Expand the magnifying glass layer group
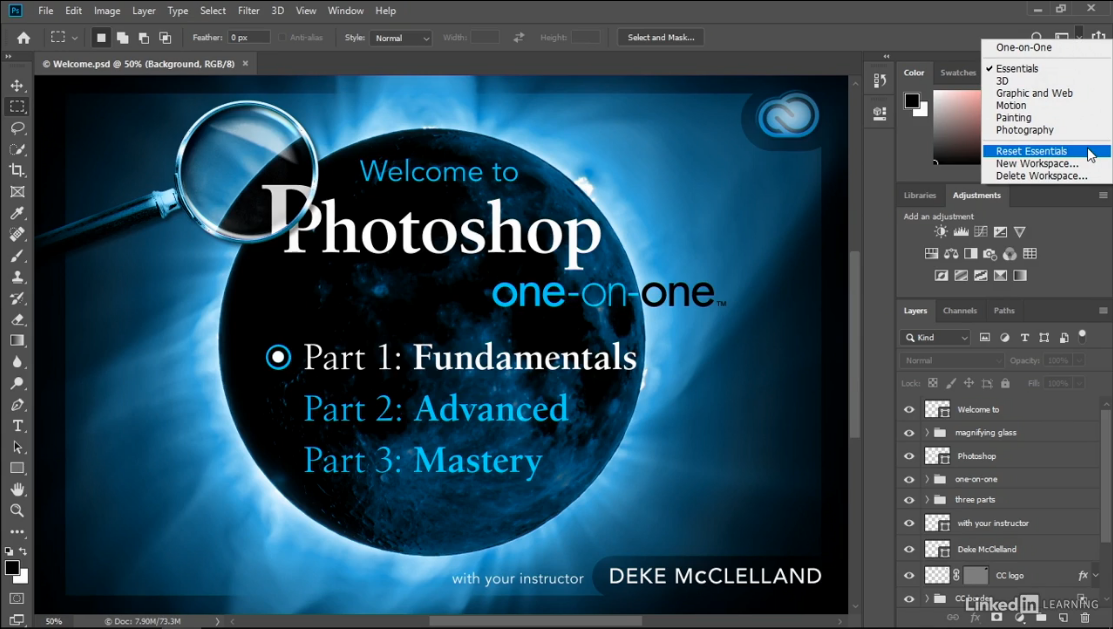 pos(927,432)
